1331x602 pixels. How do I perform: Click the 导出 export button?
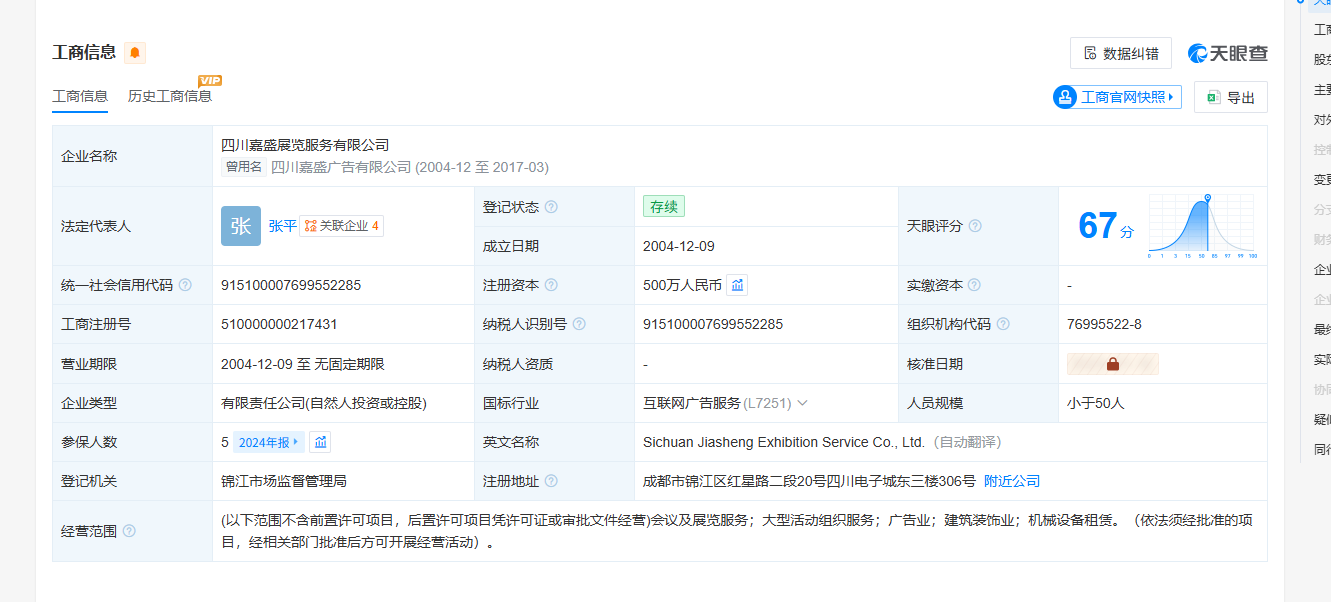click(x=1230, y=97)
